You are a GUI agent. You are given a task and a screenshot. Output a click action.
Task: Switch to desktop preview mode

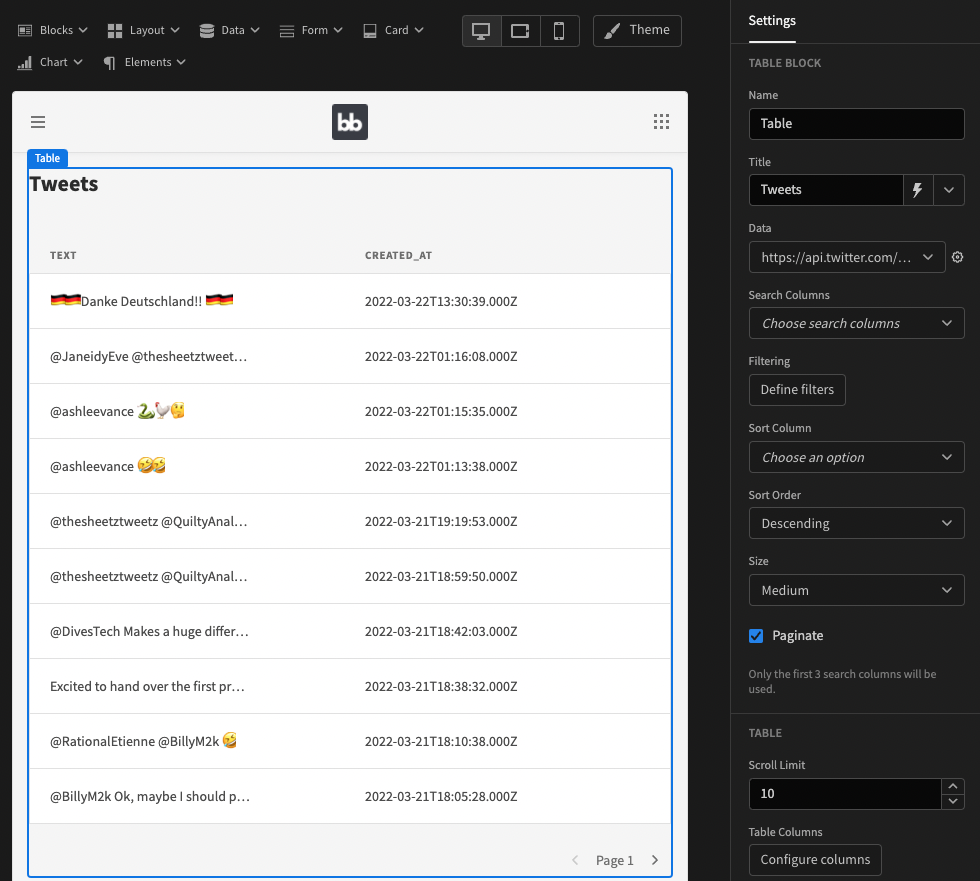pyautogui.click(x=481, y=31)
